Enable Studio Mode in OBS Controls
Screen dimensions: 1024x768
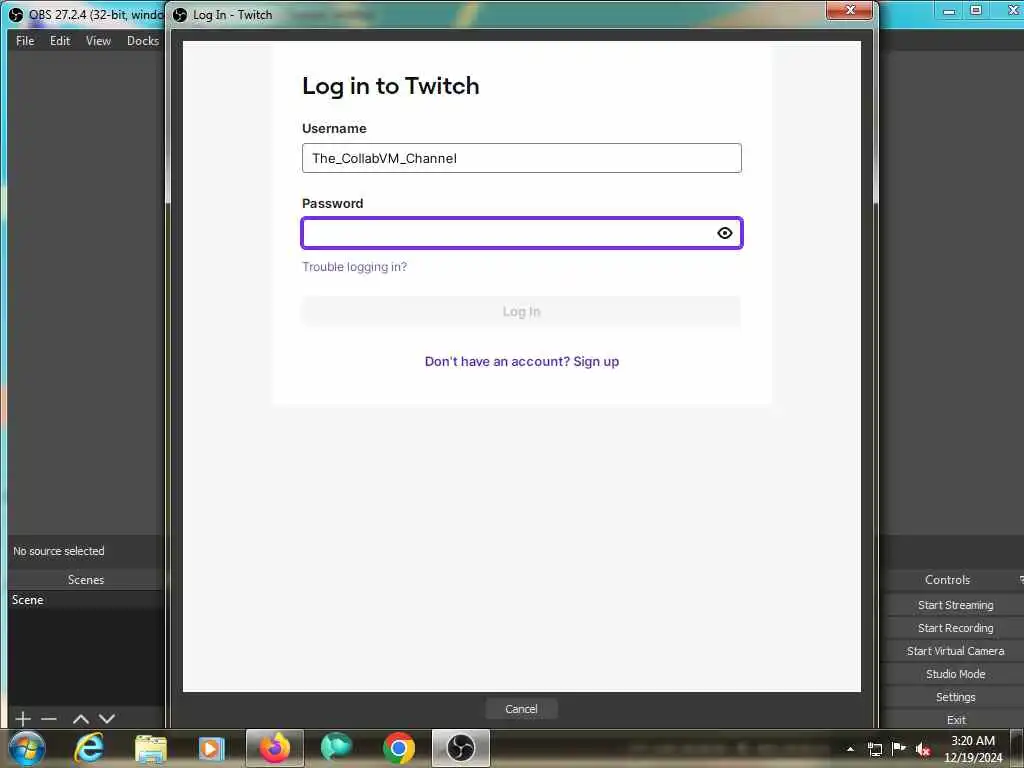point(955,673)
